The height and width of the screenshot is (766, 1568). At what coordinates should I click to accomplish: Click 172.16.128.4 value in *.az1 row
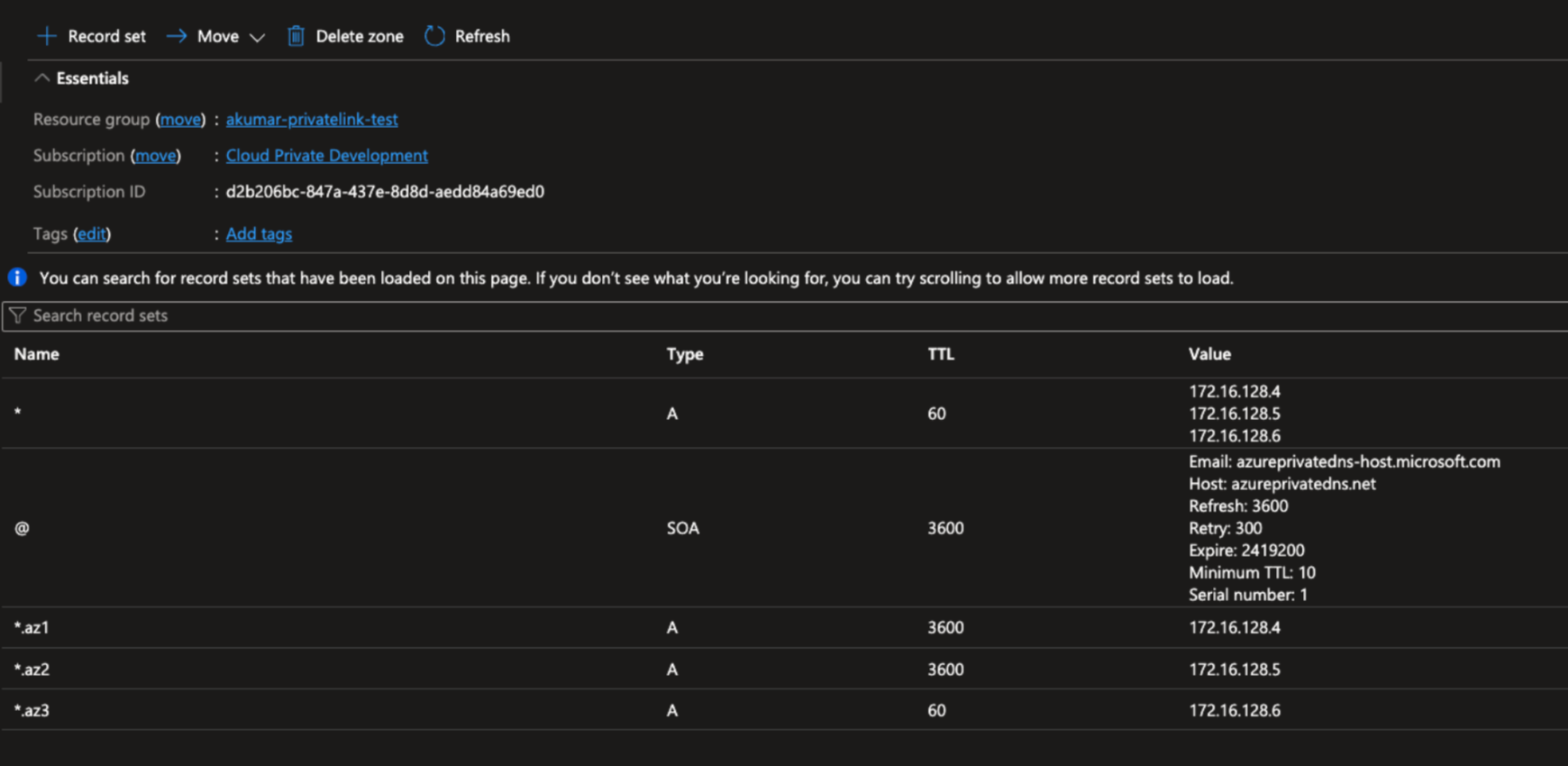1235,627
